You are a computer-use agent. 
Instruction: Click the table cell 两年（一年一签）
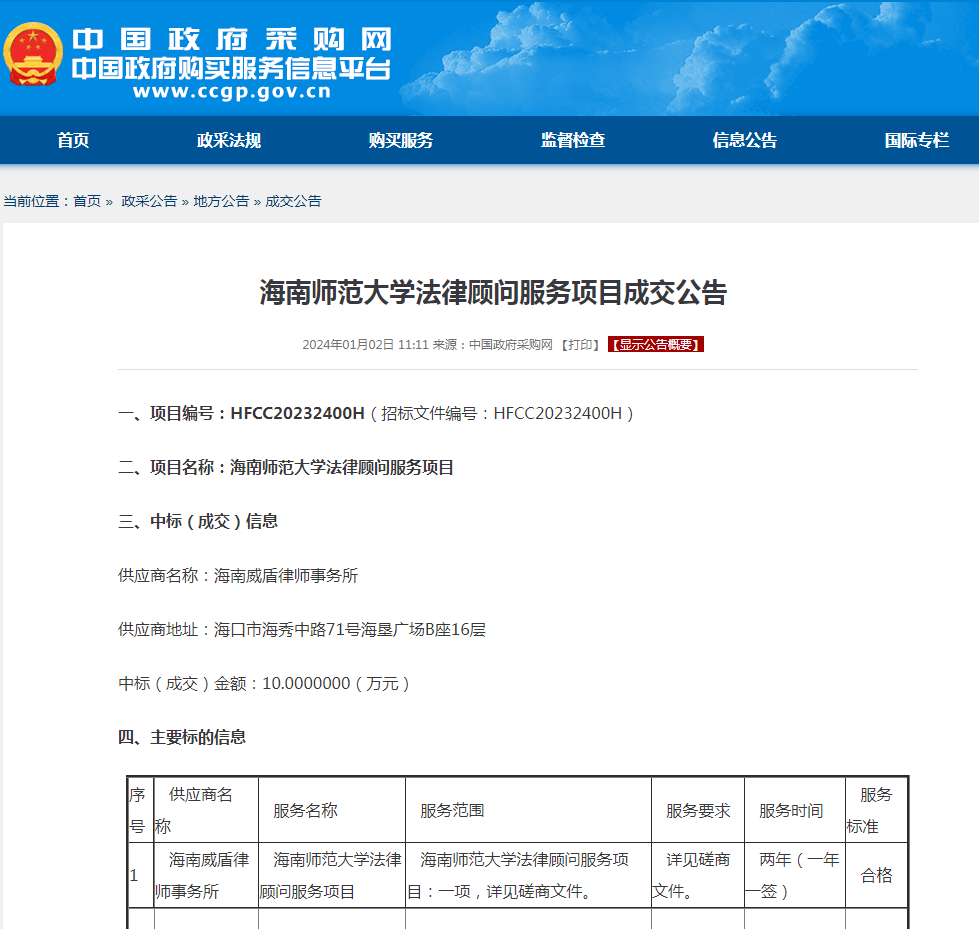click(795, 875)
